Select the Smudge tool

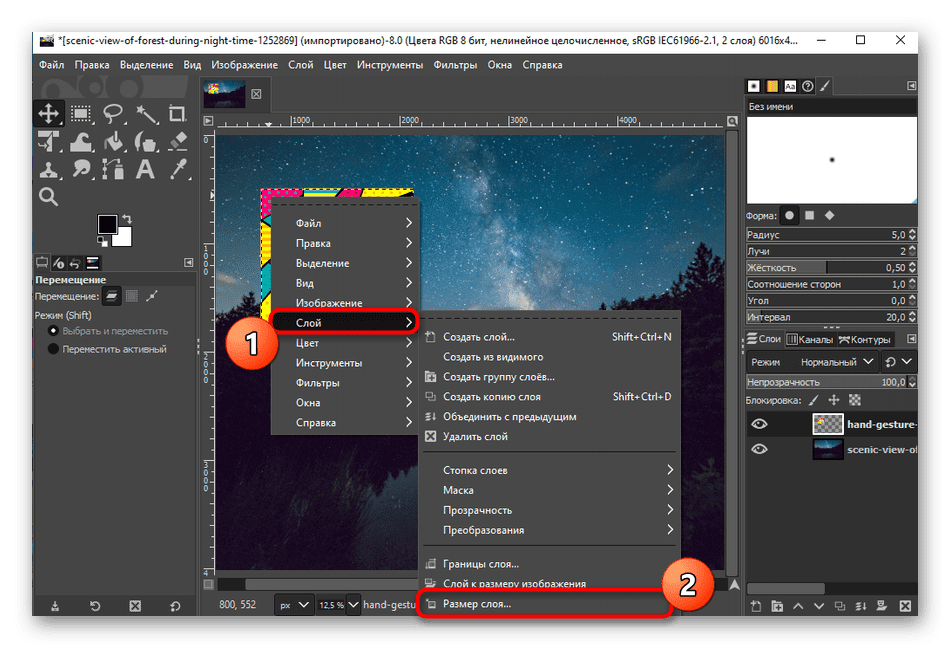[x=81, y=169]
